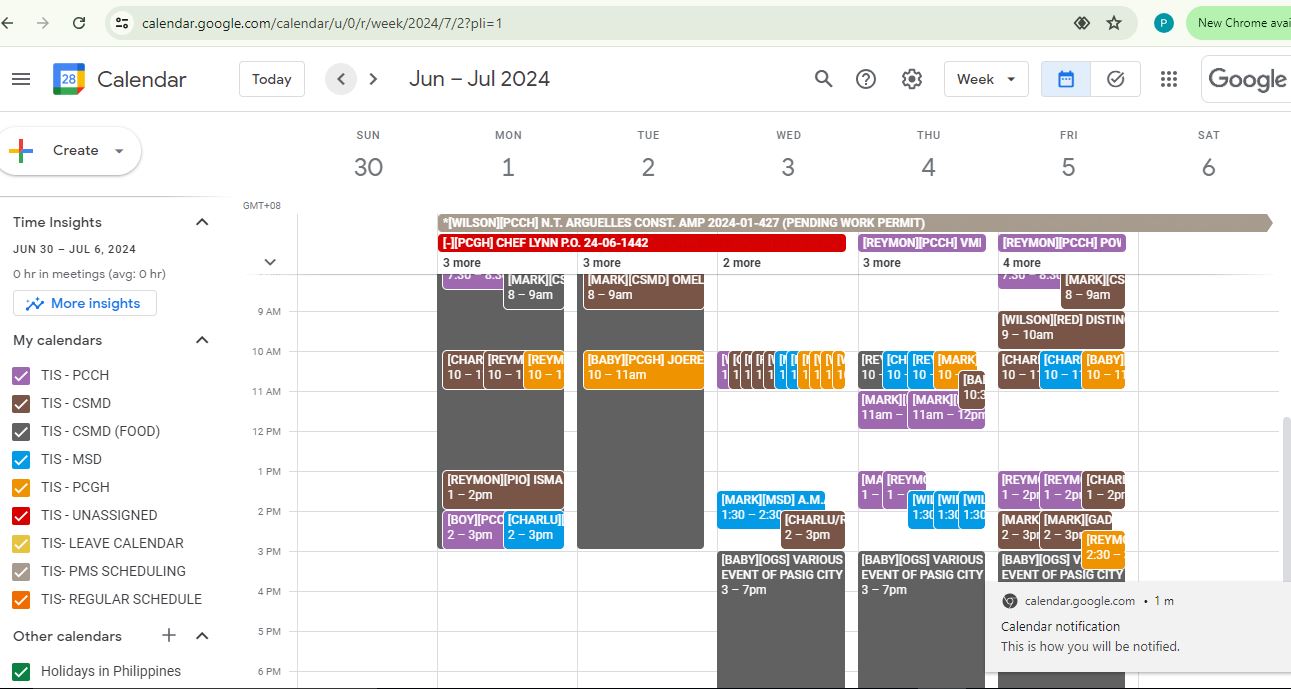This screenshot has width=1291, height=689.
Task: Open REYMON PIO ISMA 1-2pm event
Action: (503, 490)
